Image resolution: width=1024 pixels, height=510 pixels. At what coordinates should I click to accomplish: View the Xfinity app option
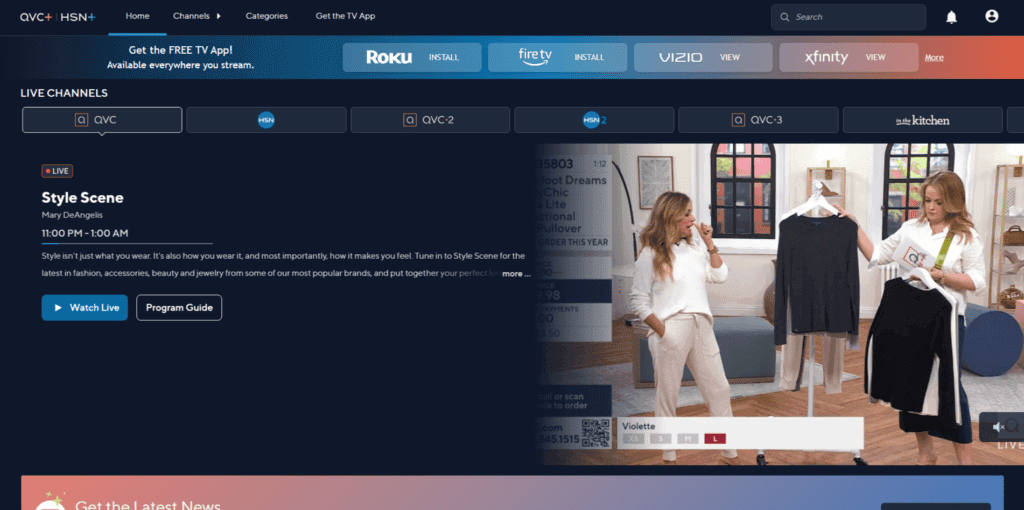click(848, 57)
